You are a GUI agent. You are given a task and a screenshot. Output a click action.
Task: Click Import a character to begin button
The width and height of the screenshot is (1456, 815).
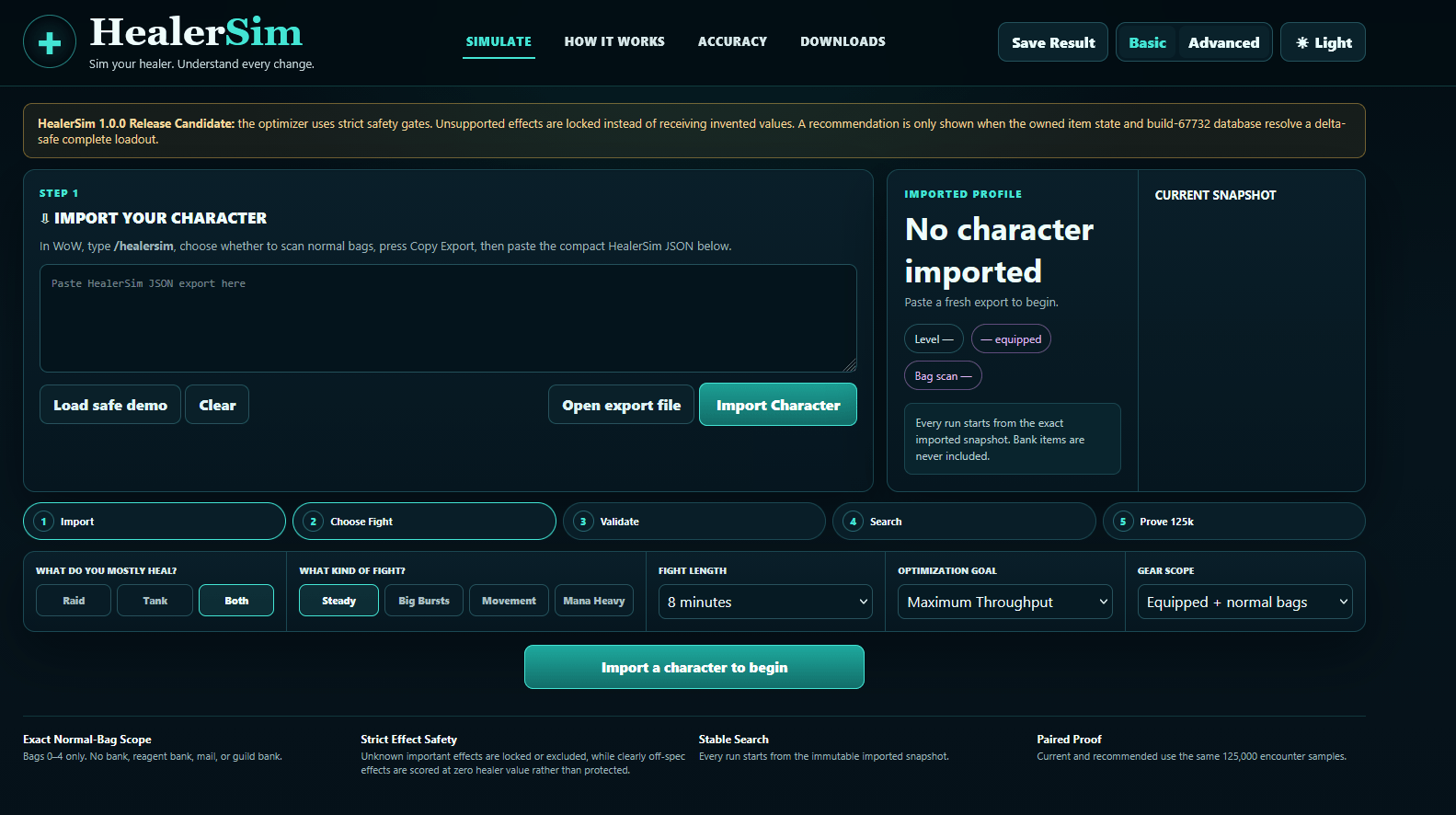coord(694,667)
